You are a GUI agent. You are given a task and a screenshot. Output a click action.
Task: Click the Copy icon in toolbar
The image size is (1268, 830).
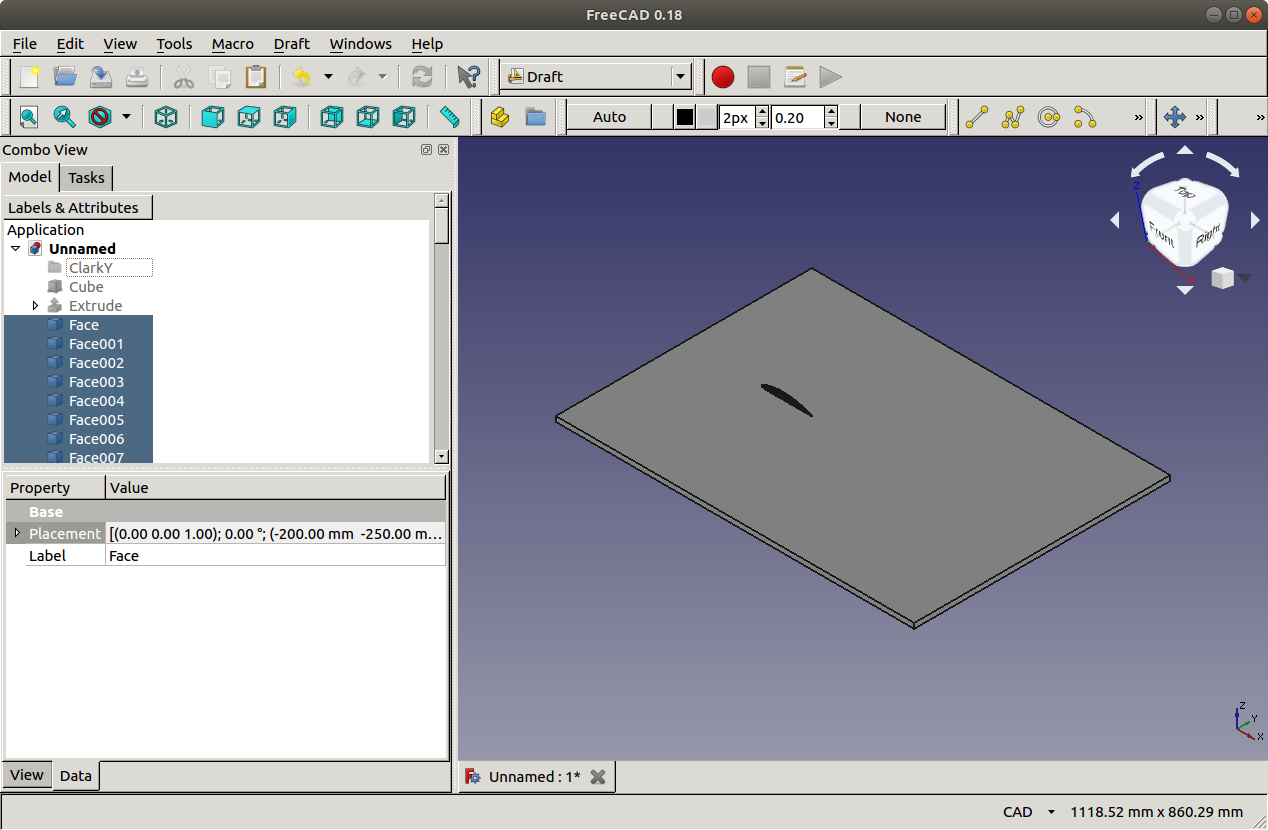(x=220, y=77)
